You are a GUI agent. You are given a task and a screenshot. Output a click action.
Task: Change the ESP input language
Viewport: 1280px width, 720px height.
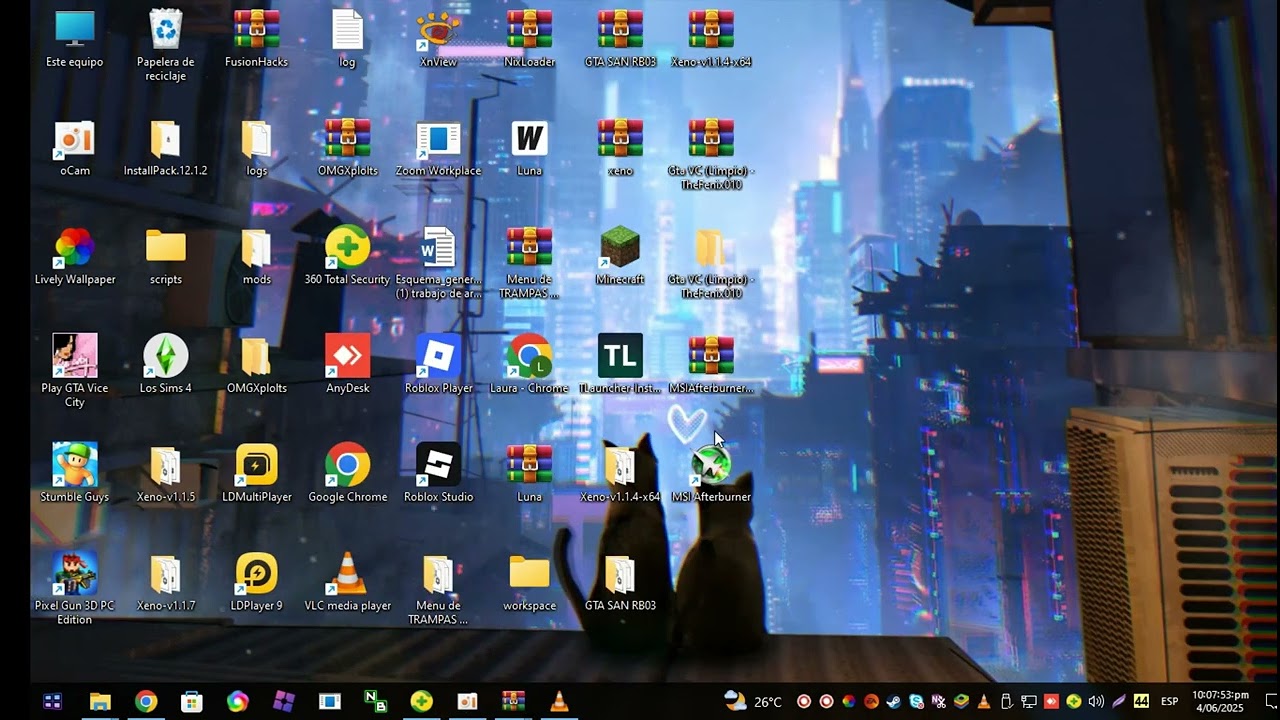point(1169,702)
